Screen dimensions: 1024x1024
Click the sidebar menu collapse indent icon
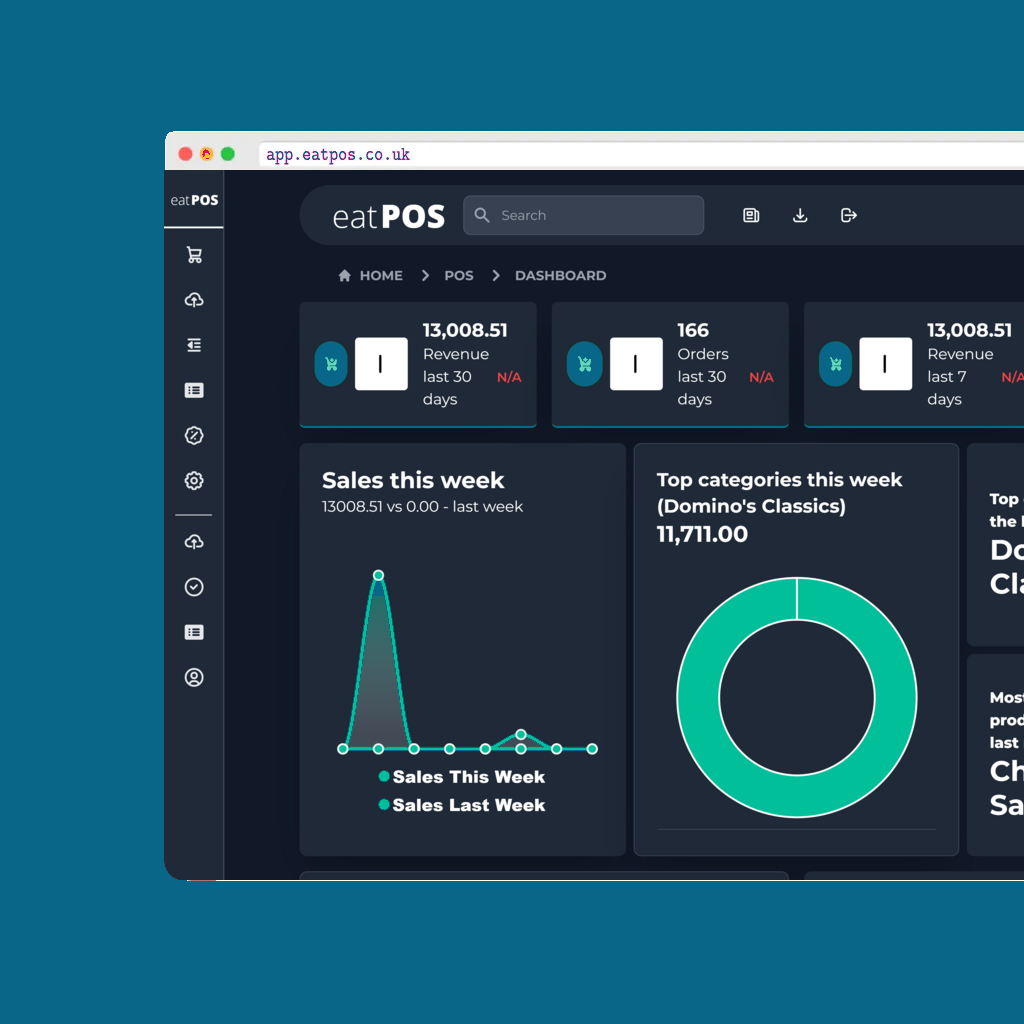point(194,345)
